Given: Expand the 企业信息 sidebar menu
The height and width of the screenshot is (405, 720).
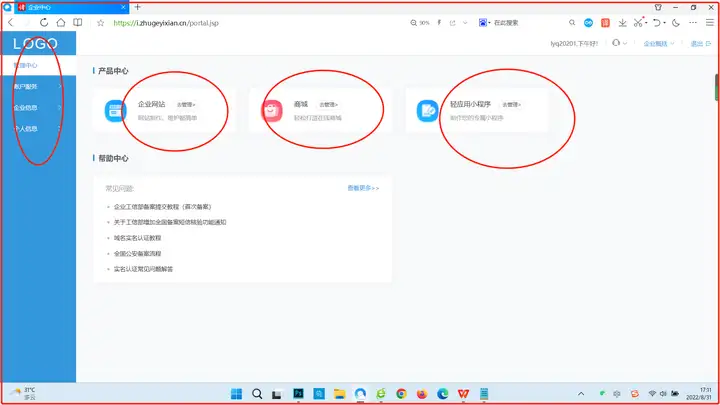Looking at the screenshot, I should 39,107.
